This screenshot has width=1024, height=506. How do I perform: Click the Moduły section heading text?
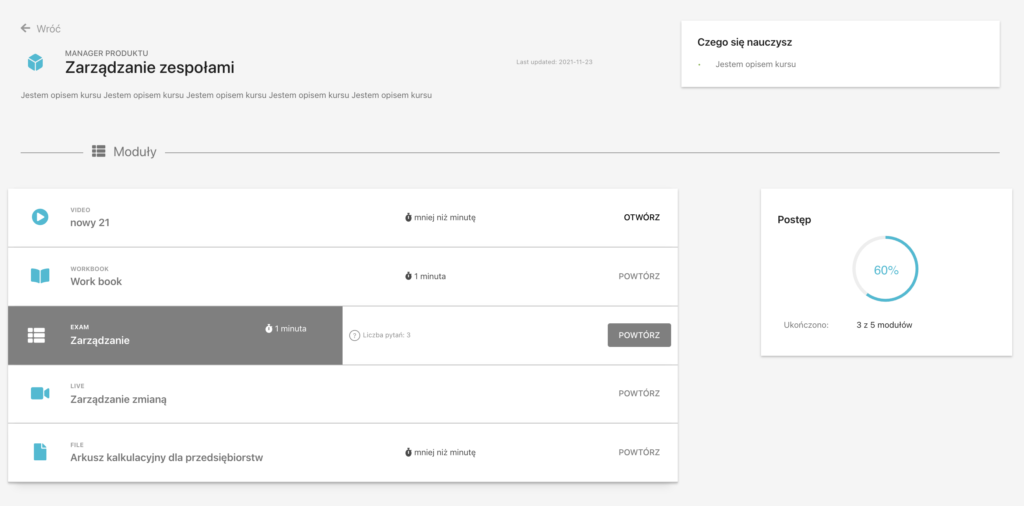tap(135, 152)
